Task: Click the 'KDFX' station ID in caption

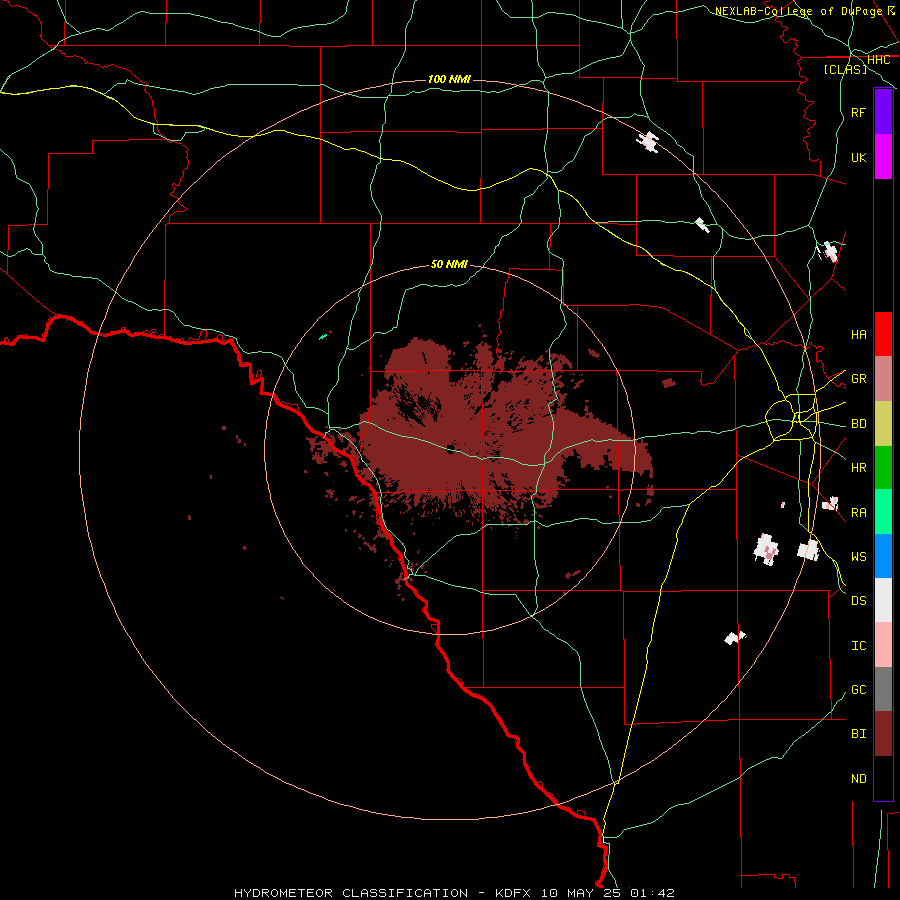Action: (513, 893)
